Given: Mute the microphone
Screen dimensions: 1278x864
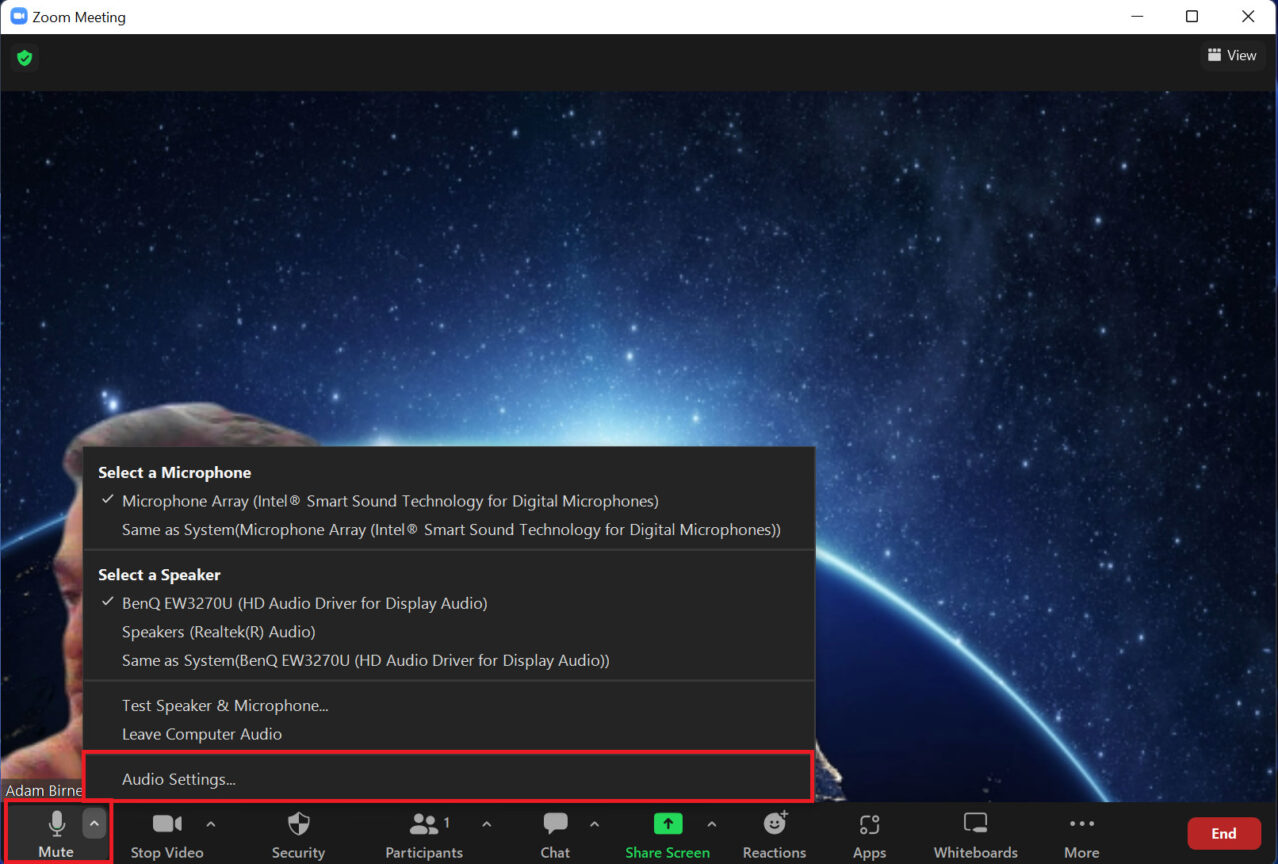Looking at the screenshot, I should (56, 832).
